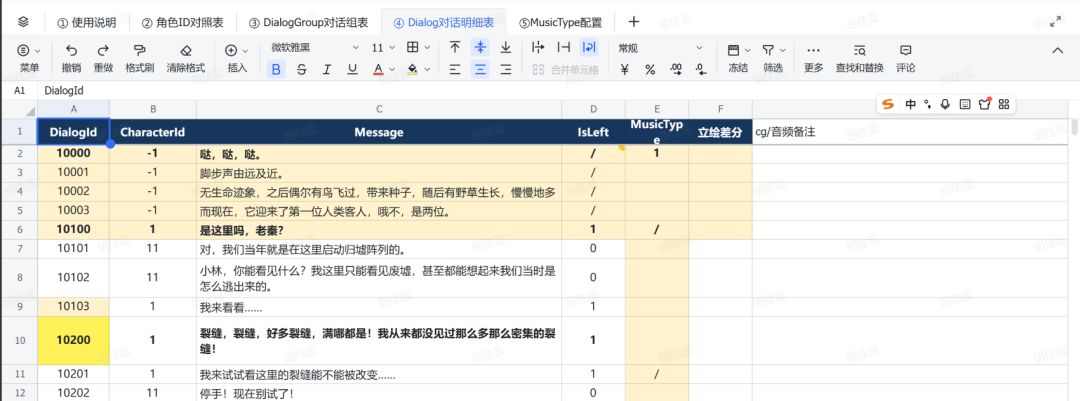
Task: Switch to ① 使用说明 tab
Action: [x=86, y=22]
